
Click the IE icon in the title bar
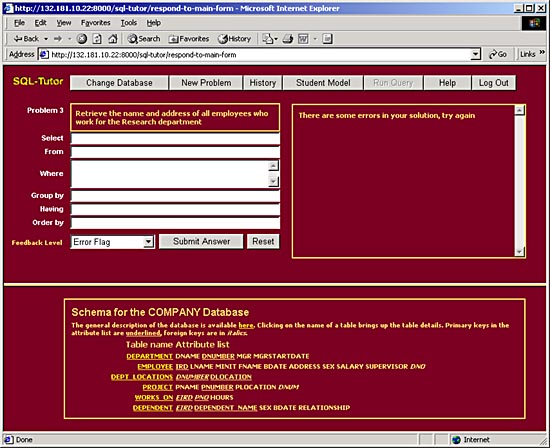pyautogui.click(x=8, y=8)
